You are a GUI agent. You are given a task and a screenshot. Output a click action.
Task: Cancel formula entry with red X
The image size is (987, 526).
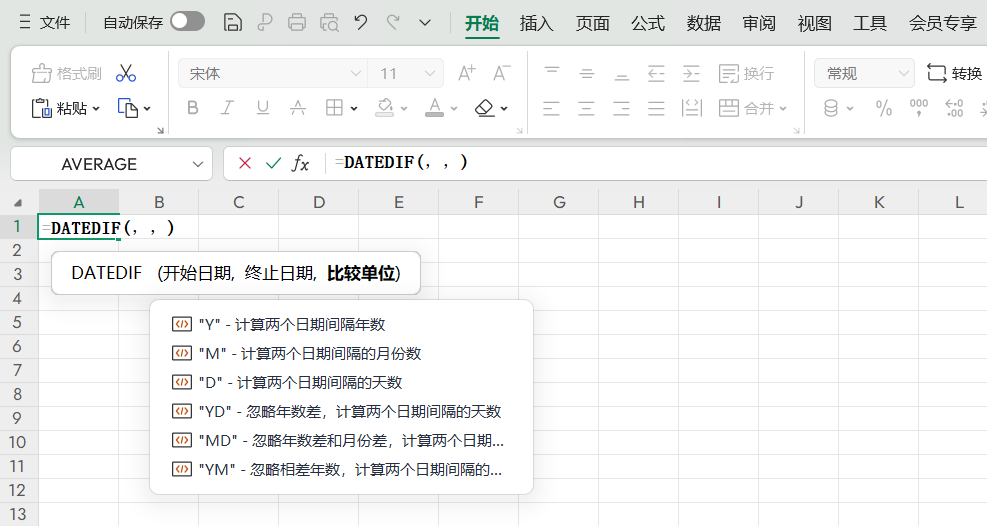point(245,163)
